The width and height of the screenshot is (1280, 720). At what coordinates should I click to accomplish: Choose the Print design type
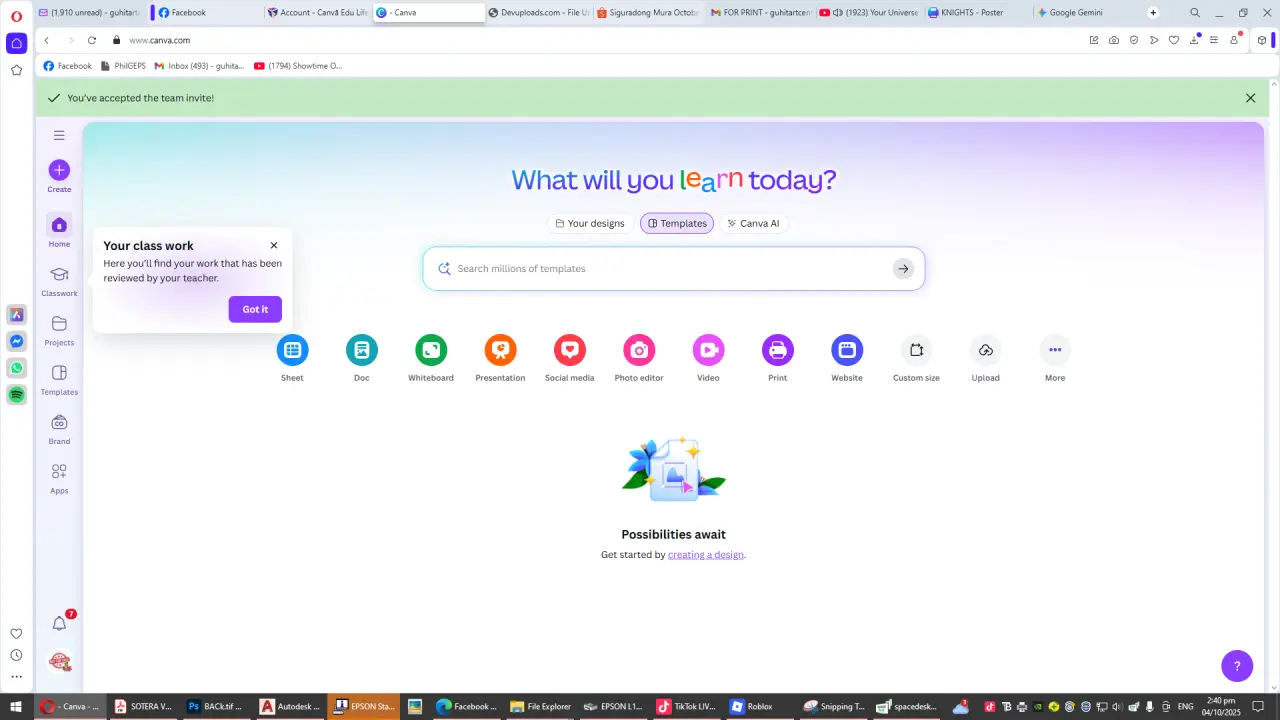(x=778, y=350)
